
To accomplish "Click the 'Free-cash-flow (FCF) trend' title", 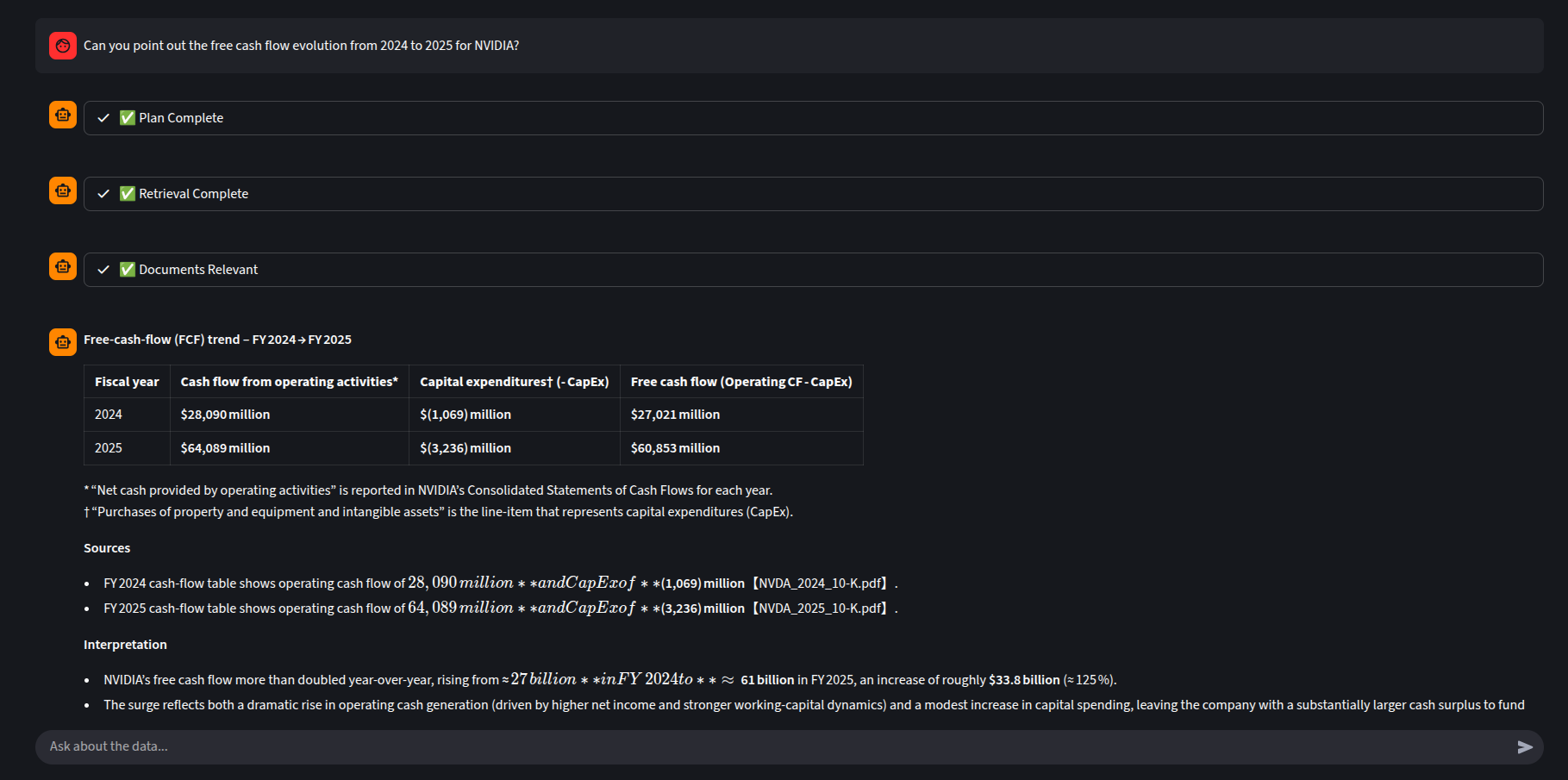I will click(217, 340).
